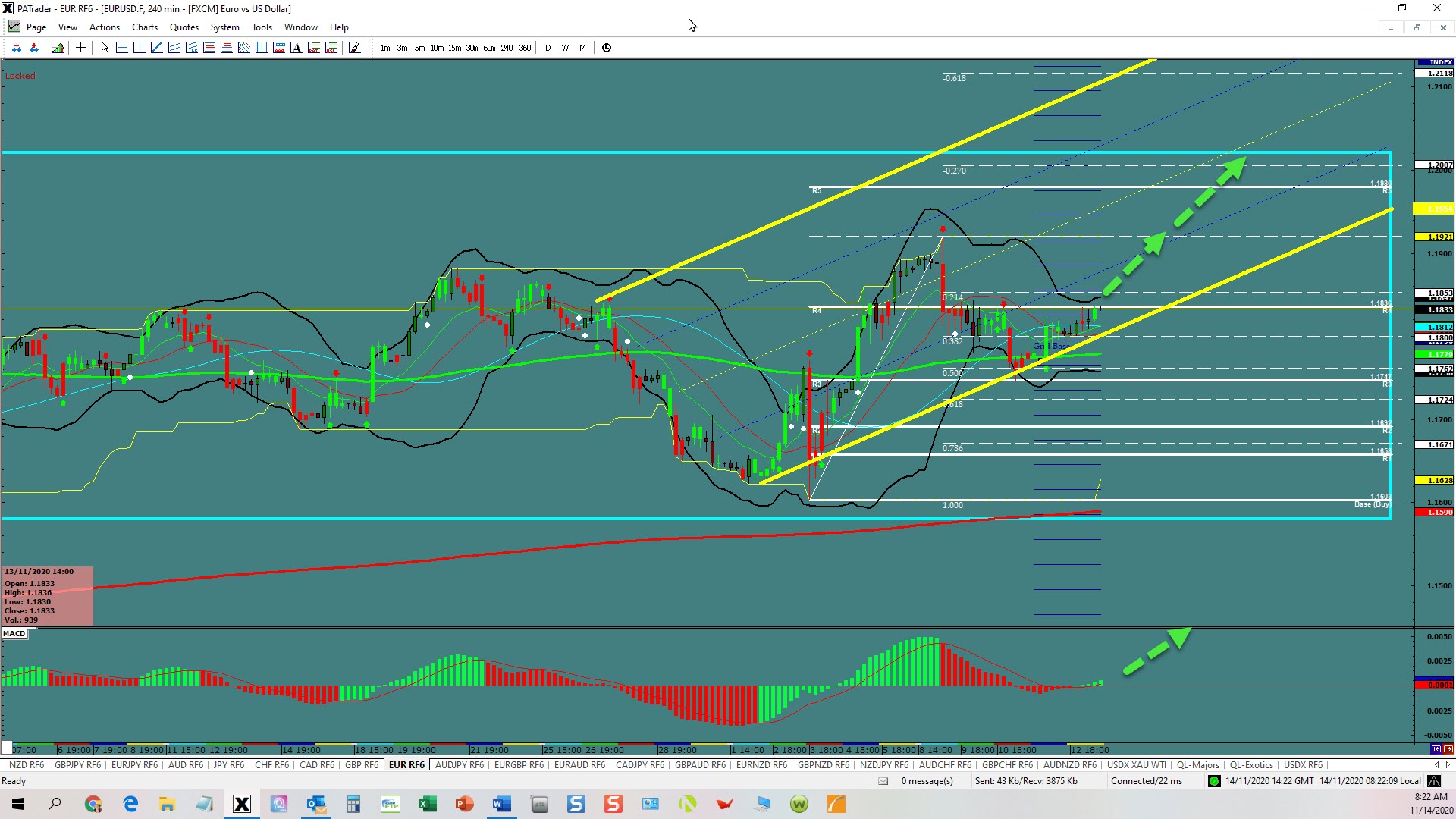Open the chart type bars icon

click(x=58, y=48)
